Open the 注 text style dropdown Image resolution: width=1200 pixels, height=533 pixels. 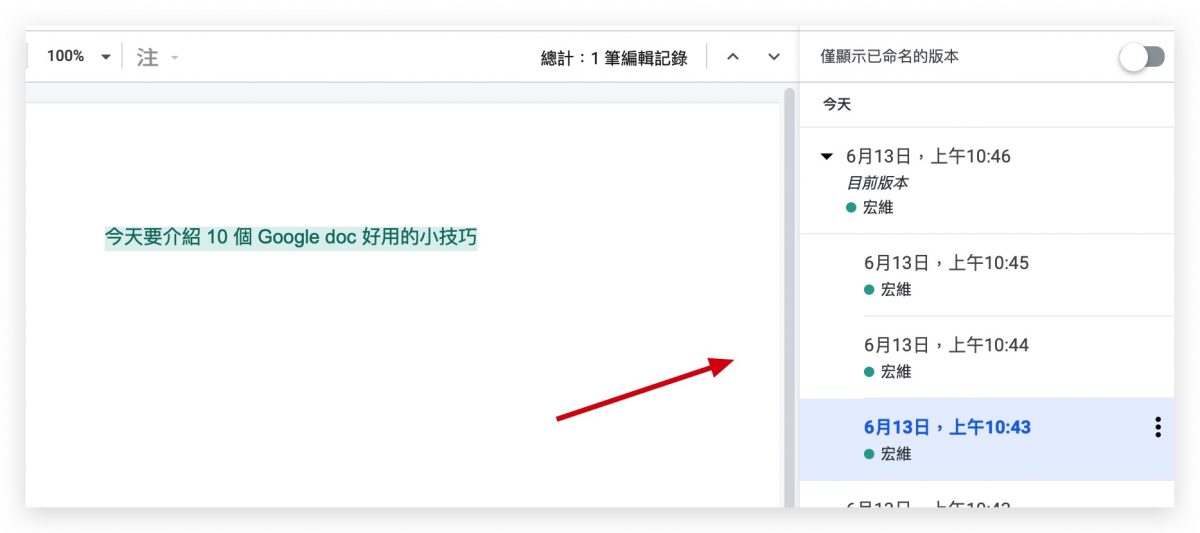click(157, 57)
